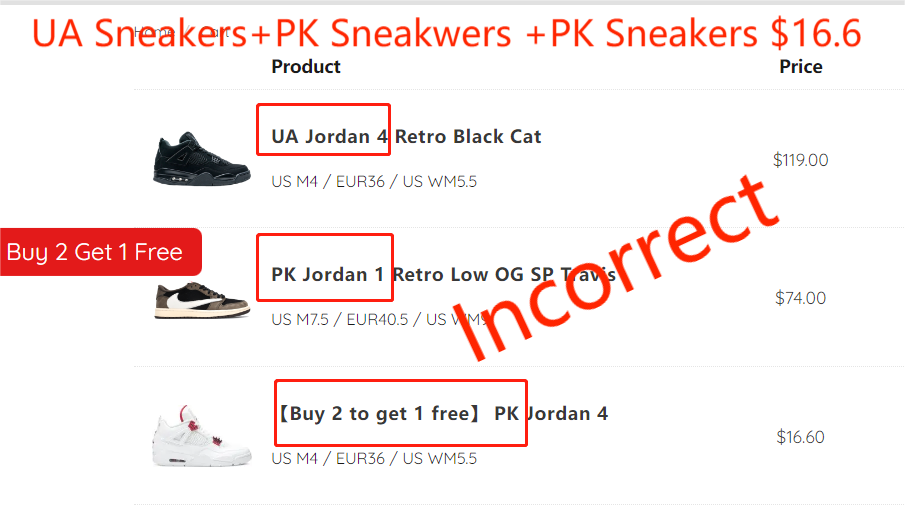Click the US M4 size text under Black Cat
The width and height of the screenshot is (905, 527).
374,182
